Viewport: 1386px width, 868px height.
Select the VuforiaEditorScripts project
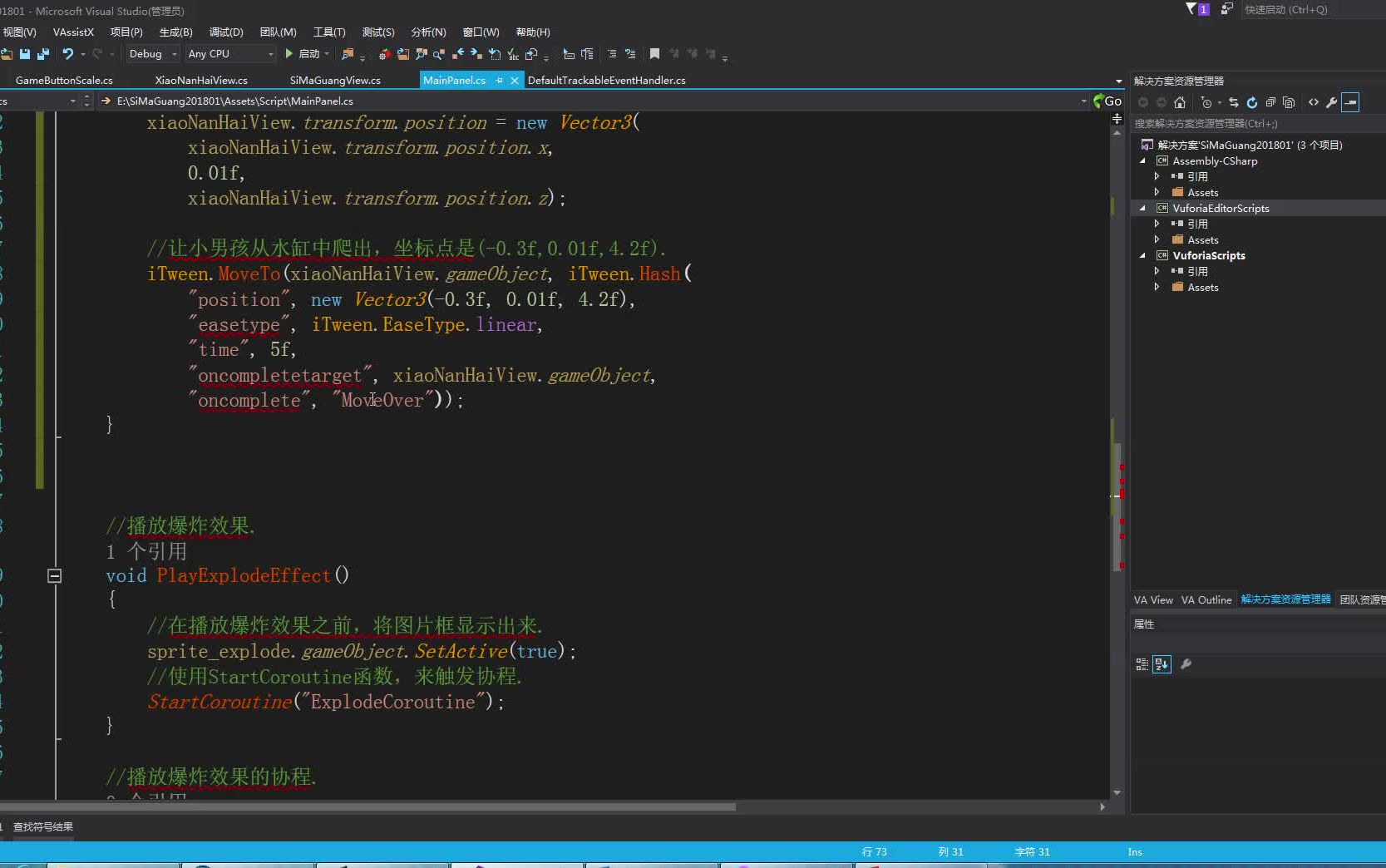tap(1221, 209)
